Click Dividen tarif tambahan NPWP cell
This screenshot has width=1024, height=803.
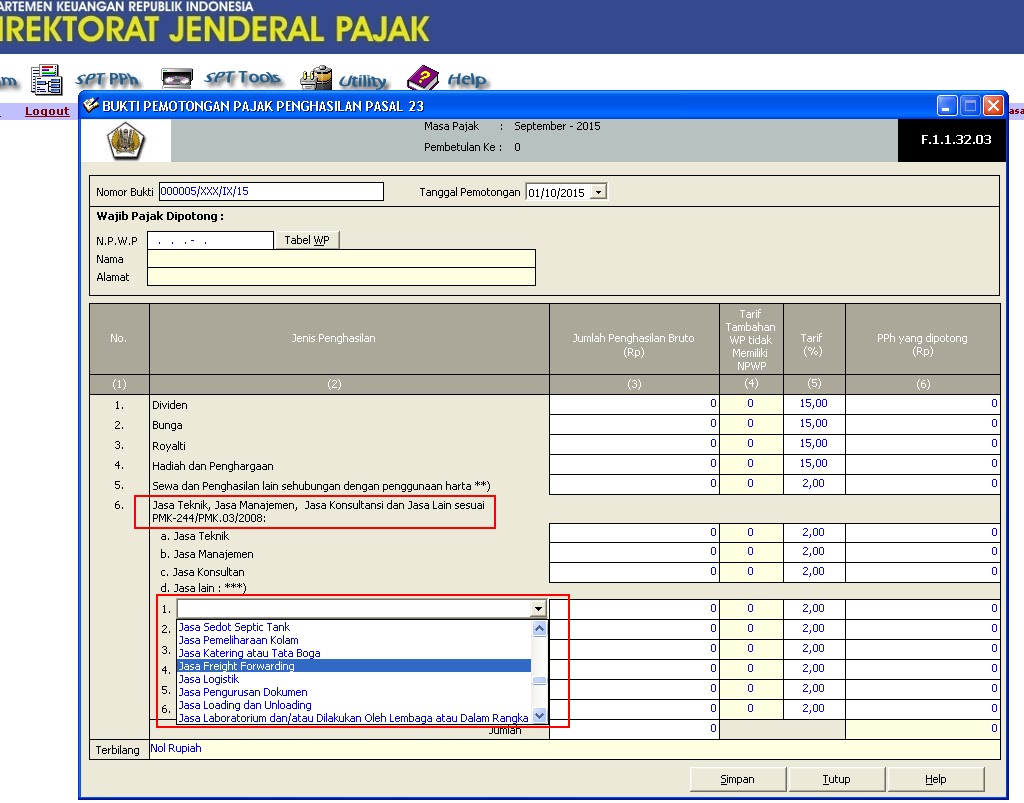coord(750,404)
